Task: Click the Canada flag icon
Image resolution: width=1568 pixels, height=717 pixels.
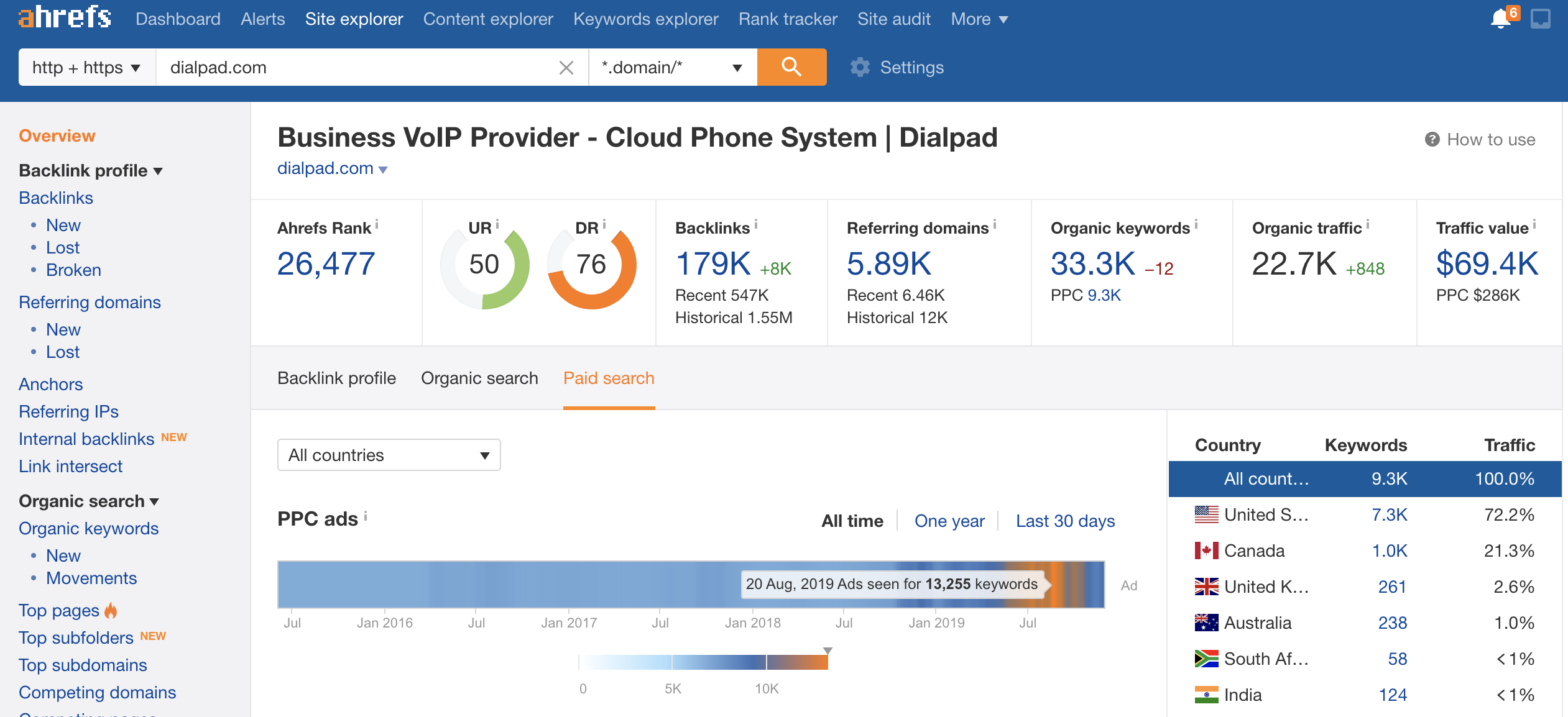Action: 1207,550
